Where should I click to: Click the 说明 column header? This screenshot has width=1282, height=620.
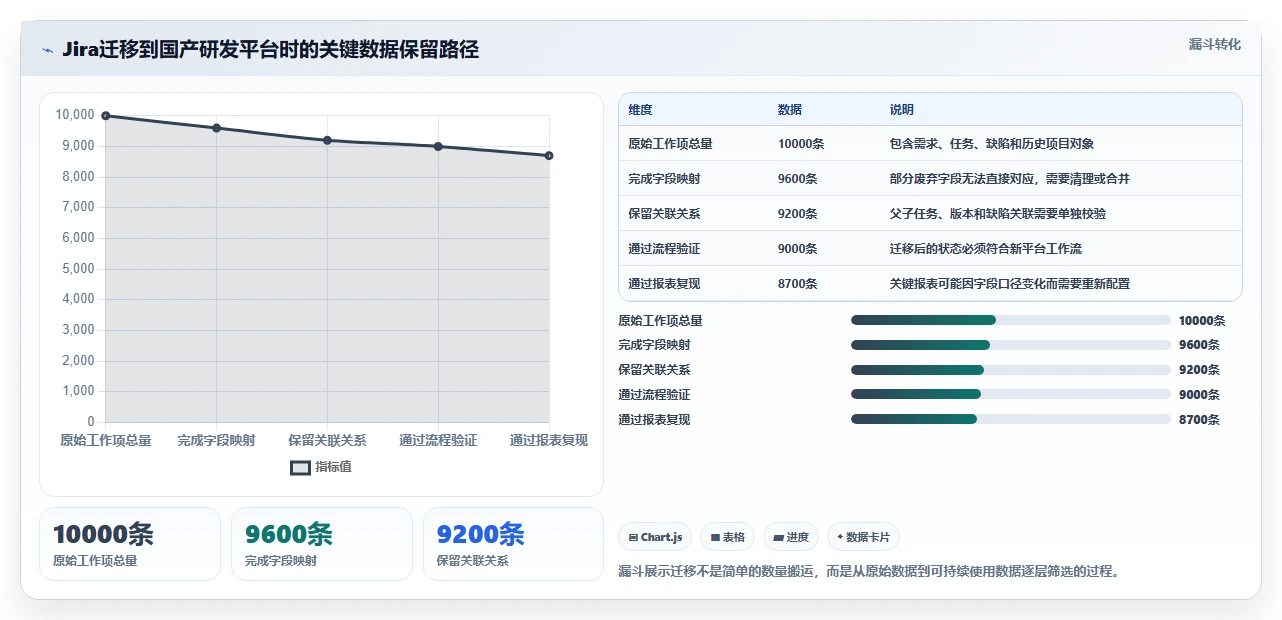[901, 110]
